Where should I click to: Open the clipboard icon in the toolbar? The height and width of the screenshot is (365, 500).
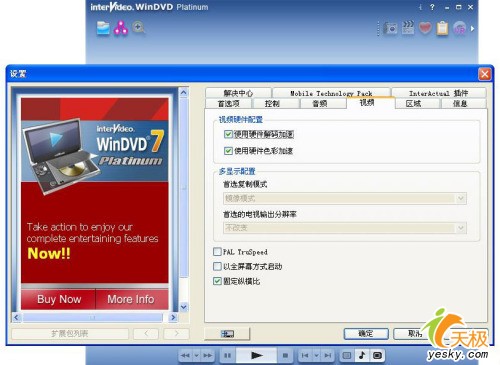[x=442, y=28]
